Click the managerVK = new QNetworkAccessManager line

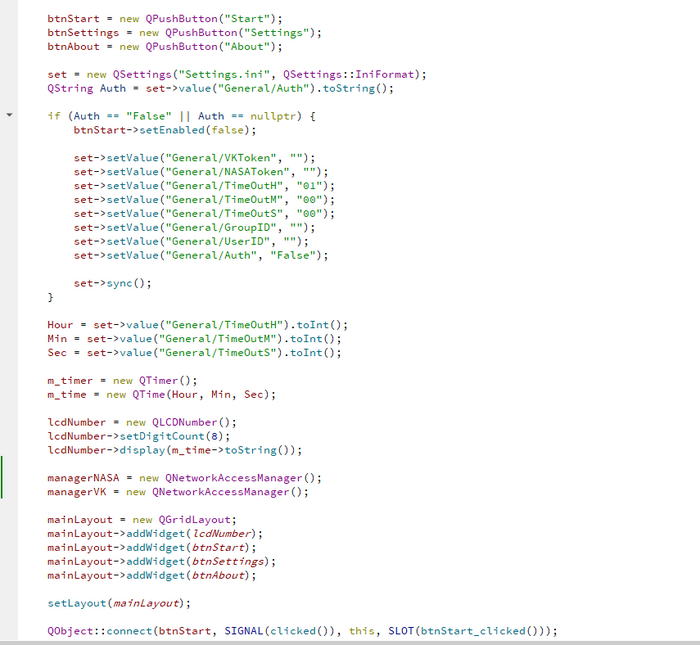[x=178, y=492]
